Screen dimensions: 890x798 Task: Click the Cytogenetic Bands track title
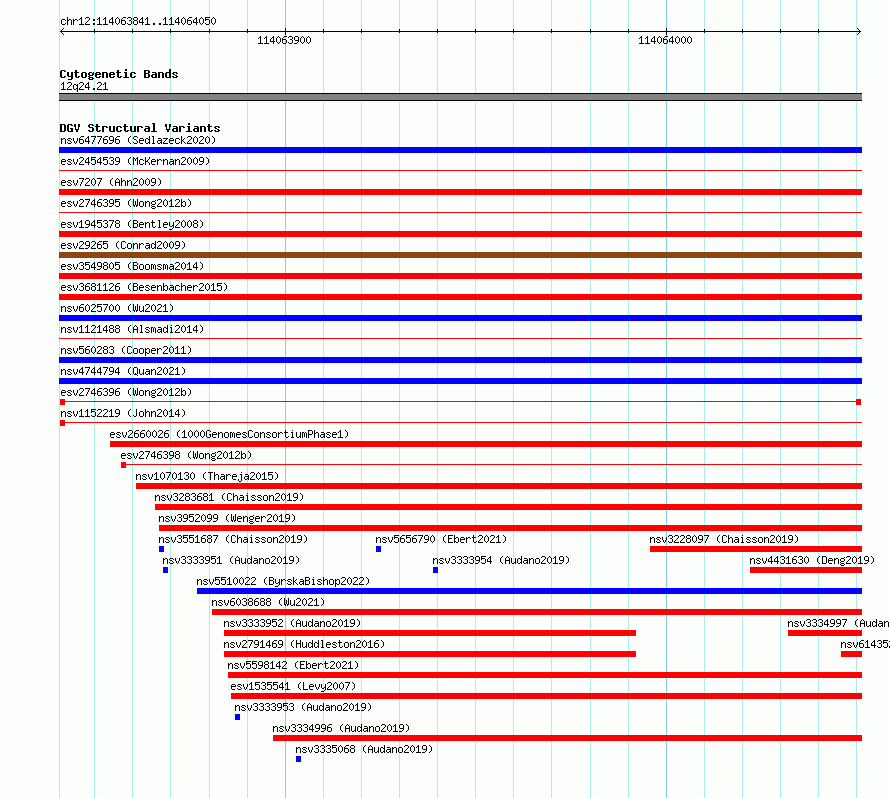point(119,74)
